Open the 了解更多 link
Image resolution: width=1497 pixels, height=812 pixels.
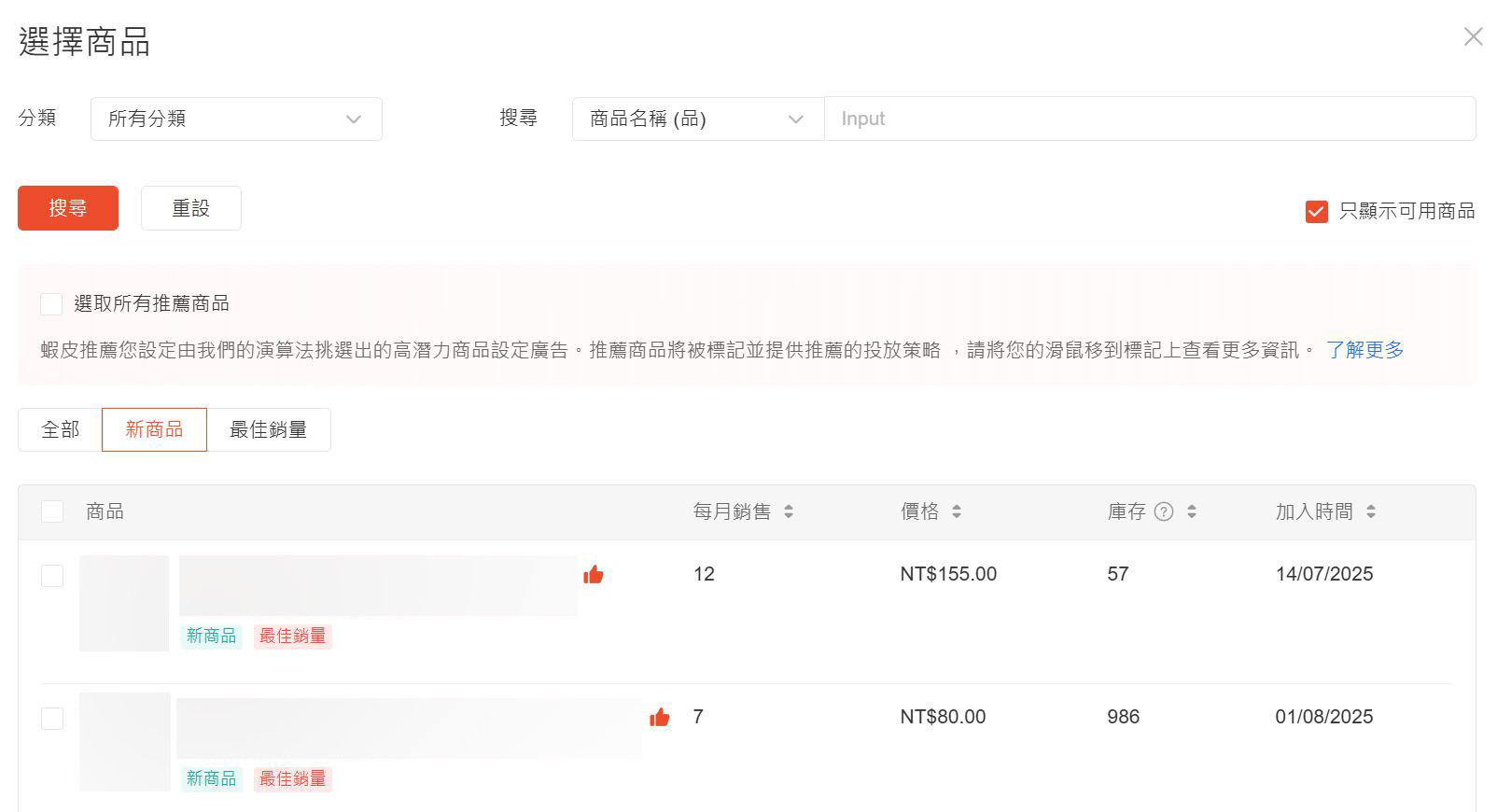click(x=1364, y=350)
